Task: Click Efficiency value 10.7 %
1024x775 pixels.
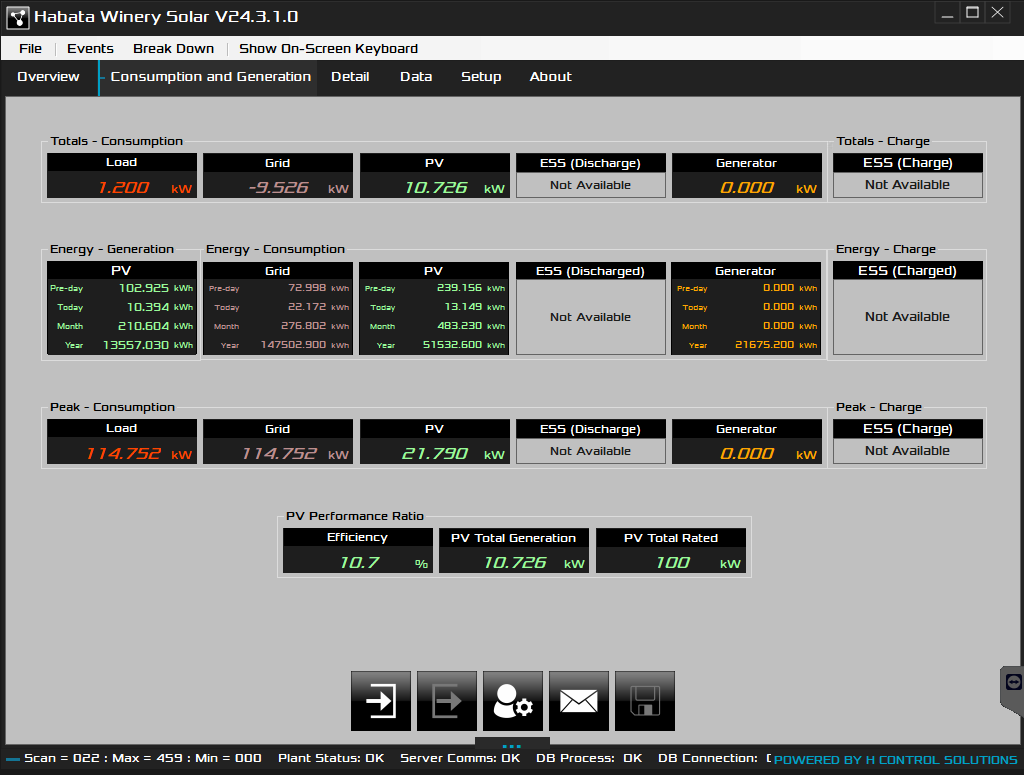Action: [x=357, y=561]
